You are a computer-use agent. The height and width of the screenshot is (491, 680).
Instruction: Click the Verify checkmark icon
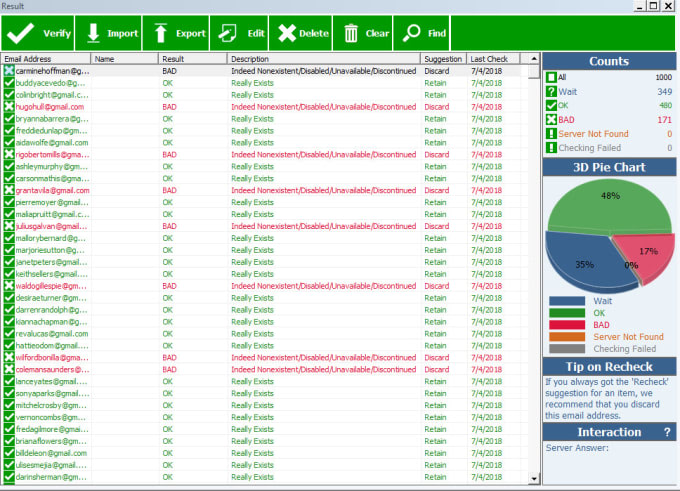pyautogui.click(x=20, y=33)
